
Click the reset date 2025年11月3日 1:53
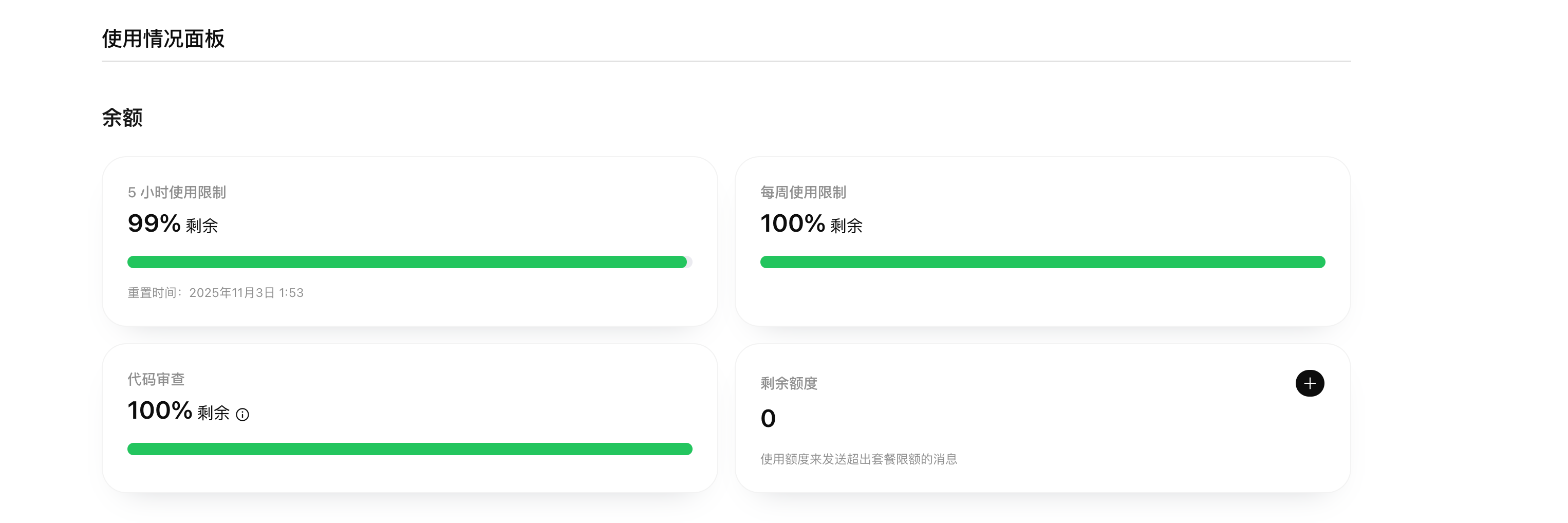pos(246,293)
